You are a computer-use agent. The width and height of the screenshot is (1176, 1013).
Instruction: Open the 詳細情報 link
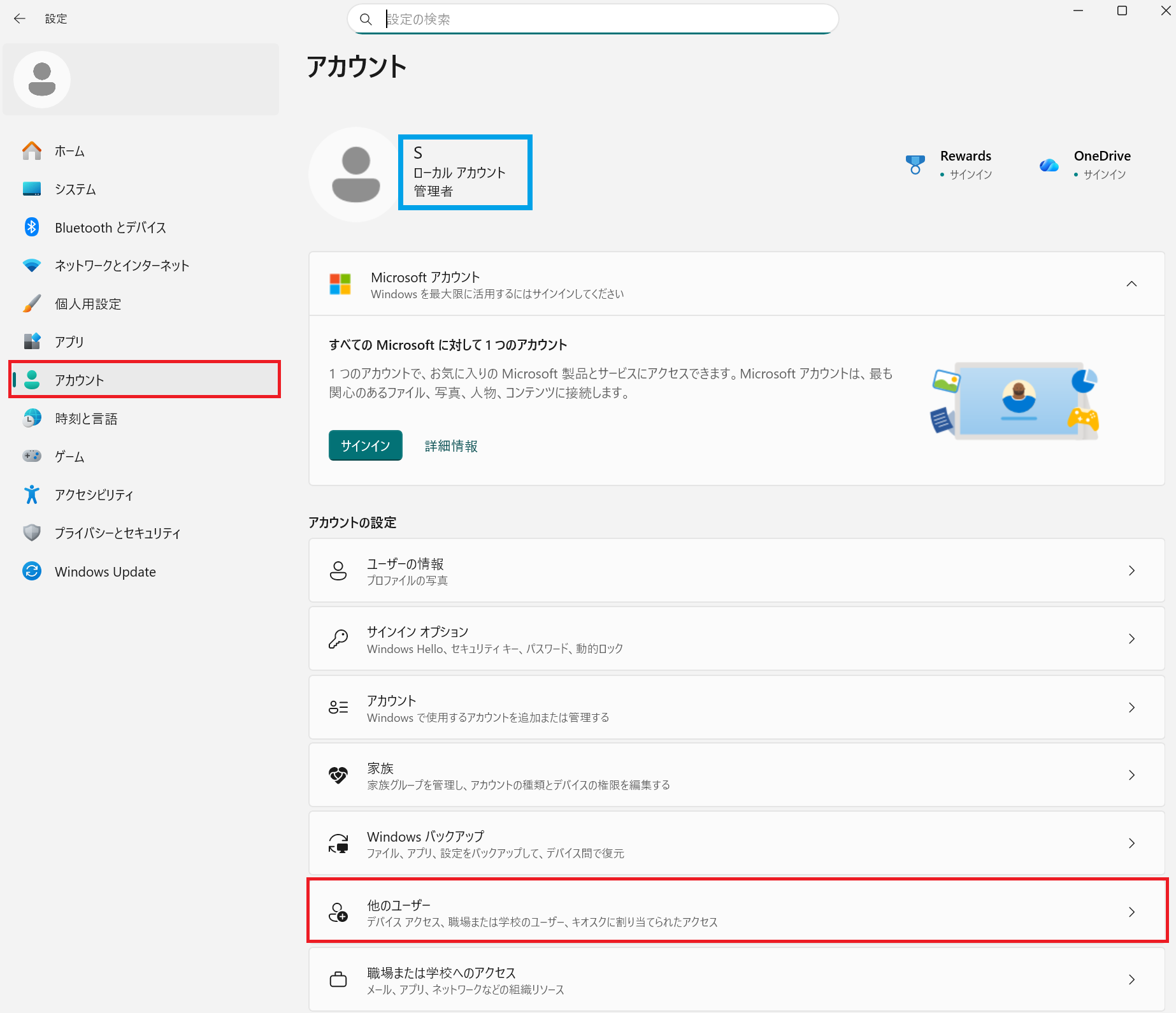[450, 445]
